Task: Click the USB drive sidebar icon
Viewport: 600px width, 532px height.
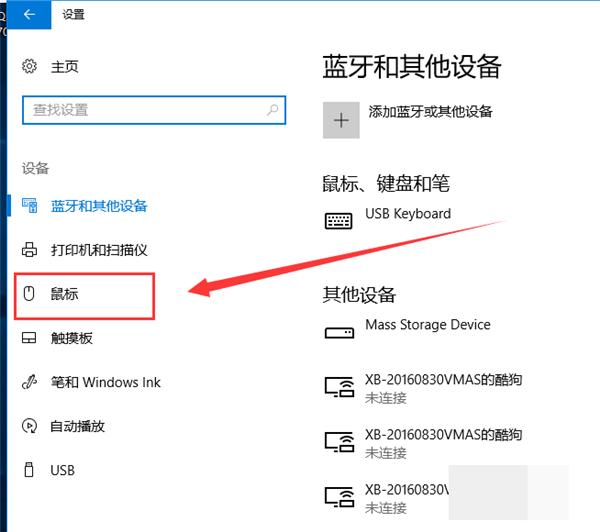Action: pyautogui.click(x=29, y=470)
